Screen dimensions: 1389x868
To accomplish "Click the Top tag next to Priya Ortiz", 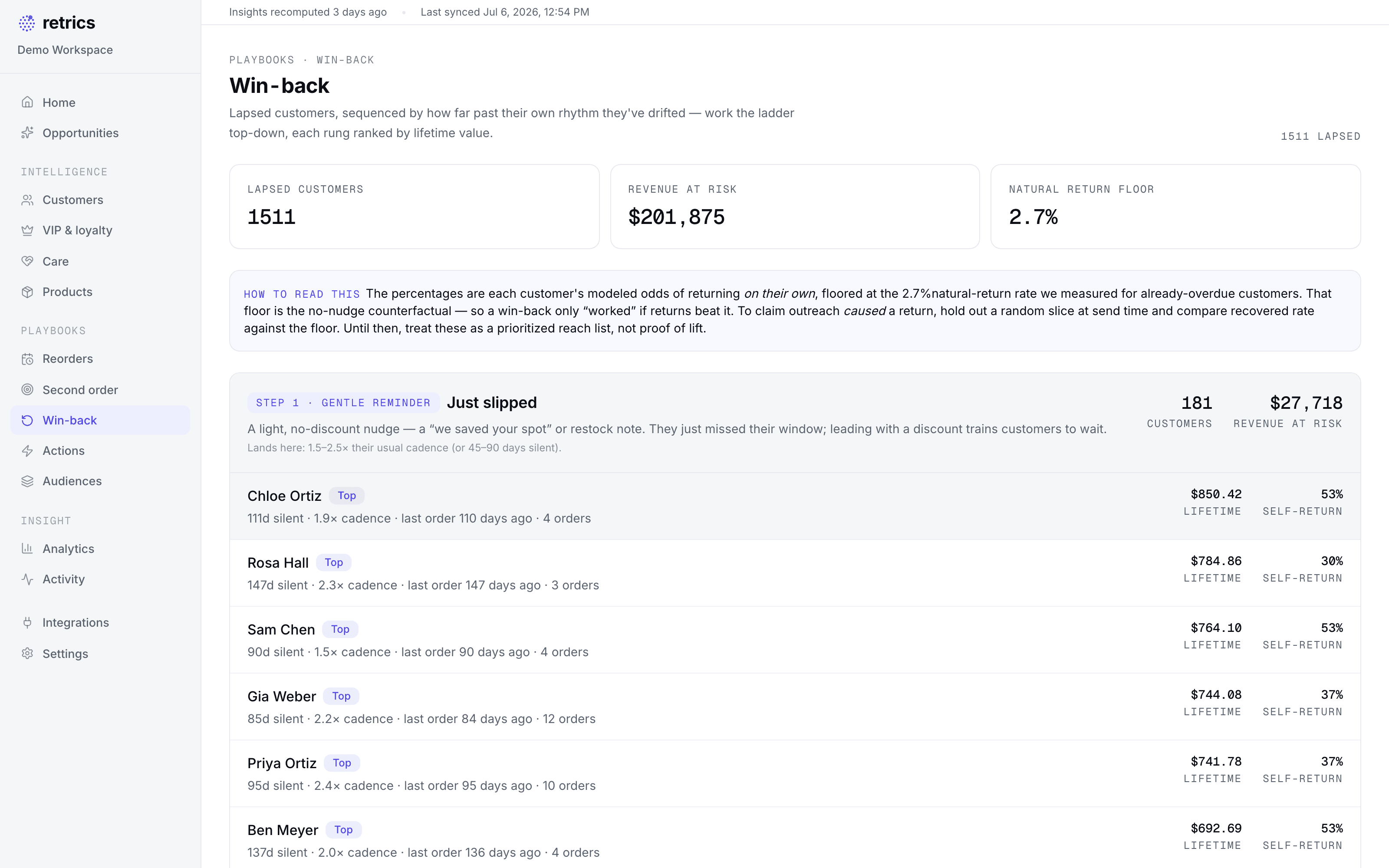I will pos(342,763).
